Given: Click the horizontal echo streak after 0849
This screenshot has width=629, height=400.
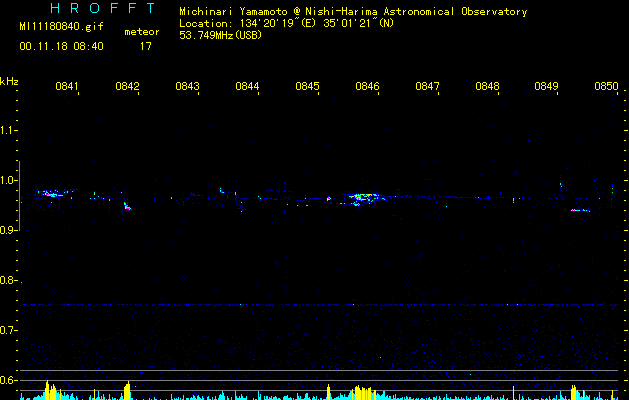Looking at the screenshot, I should tap(580, 210).
